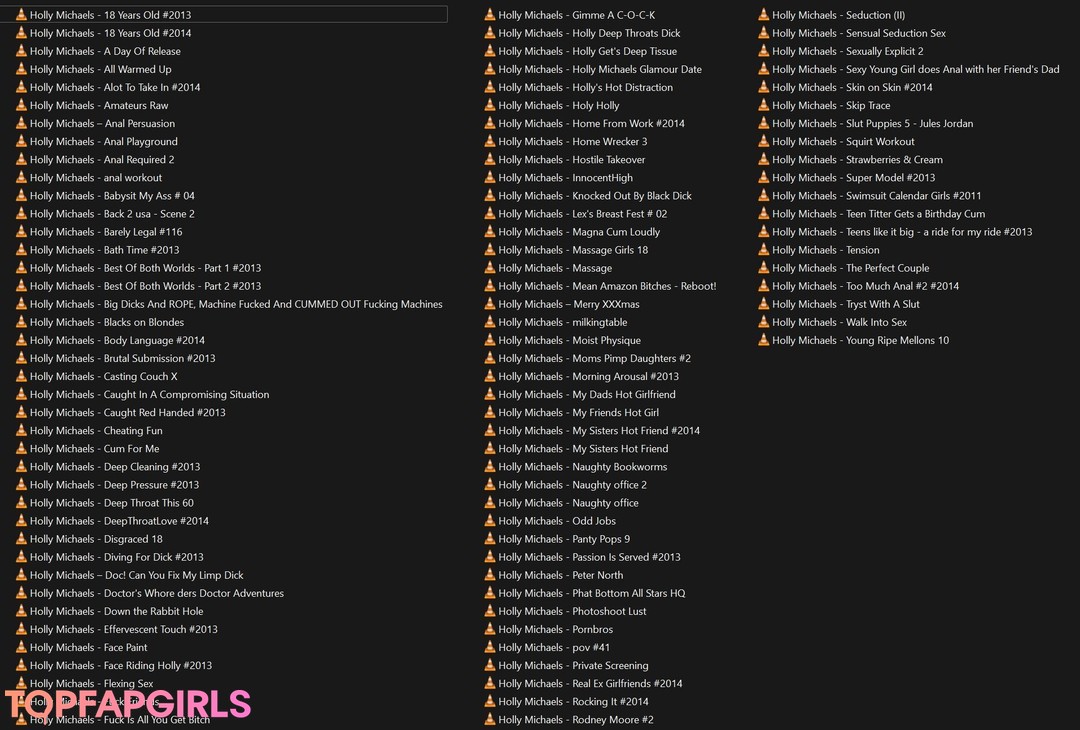This screenshot has height=730, width=1080.
Task: Click file name 'Moist Physique'
Action: pyautogui.click(x=570, y=340)
